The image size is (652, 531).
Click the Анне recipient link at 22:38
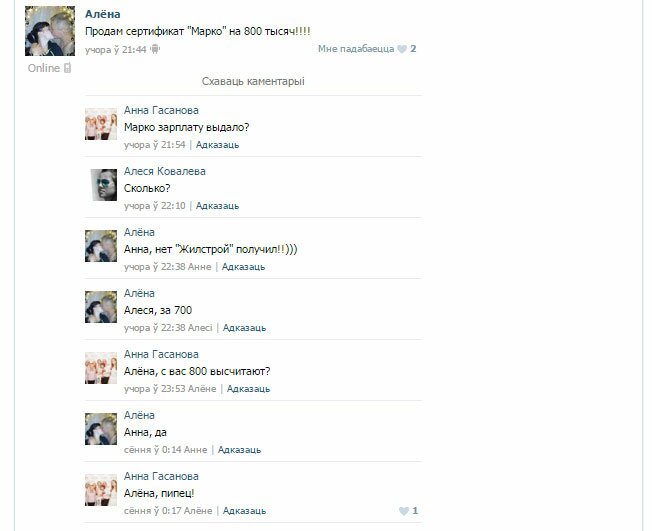coord(200,267)
